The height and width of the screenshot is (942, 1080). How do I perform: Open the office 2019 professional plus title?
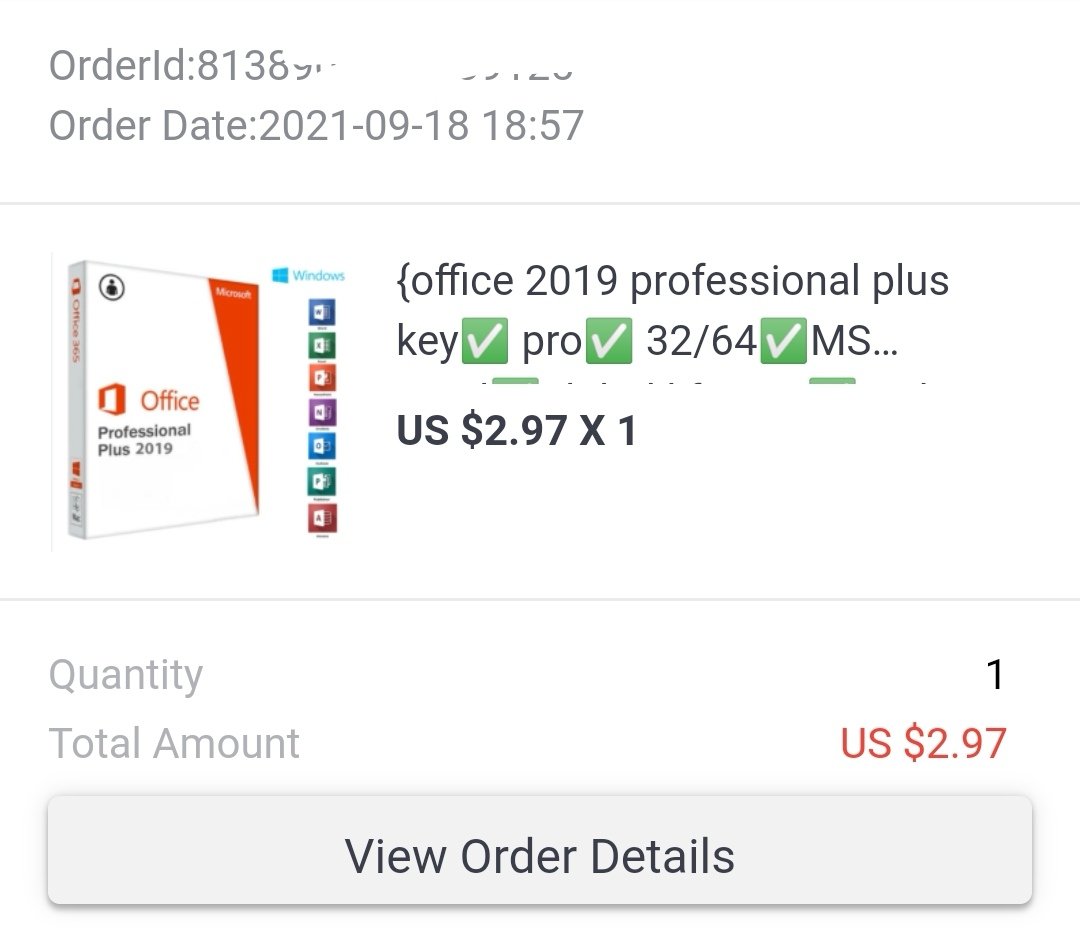[x=672, y=311]
